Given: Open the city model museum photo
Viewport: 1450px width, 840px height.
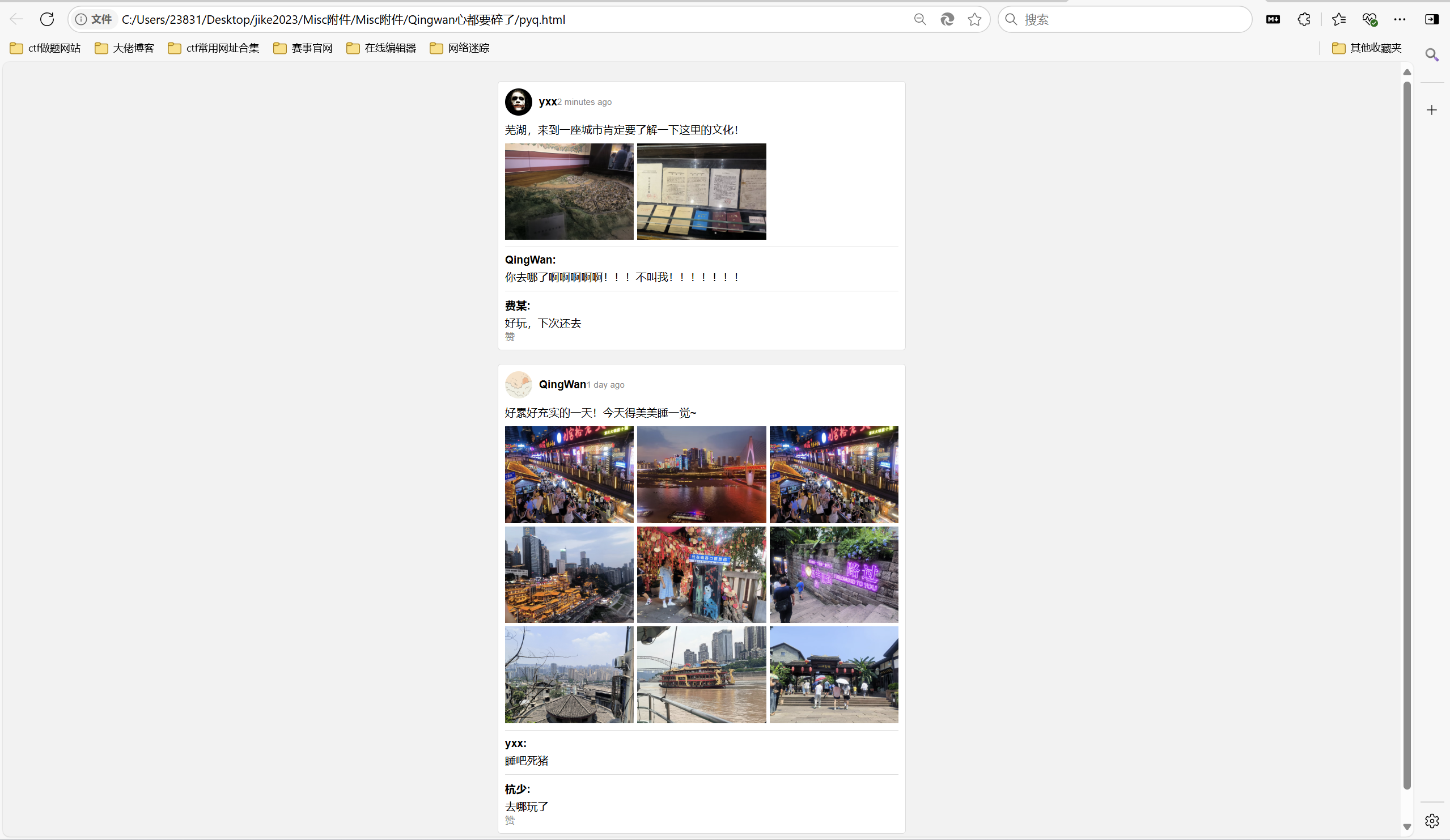Looking at the screenshot, I should [569, 192].
